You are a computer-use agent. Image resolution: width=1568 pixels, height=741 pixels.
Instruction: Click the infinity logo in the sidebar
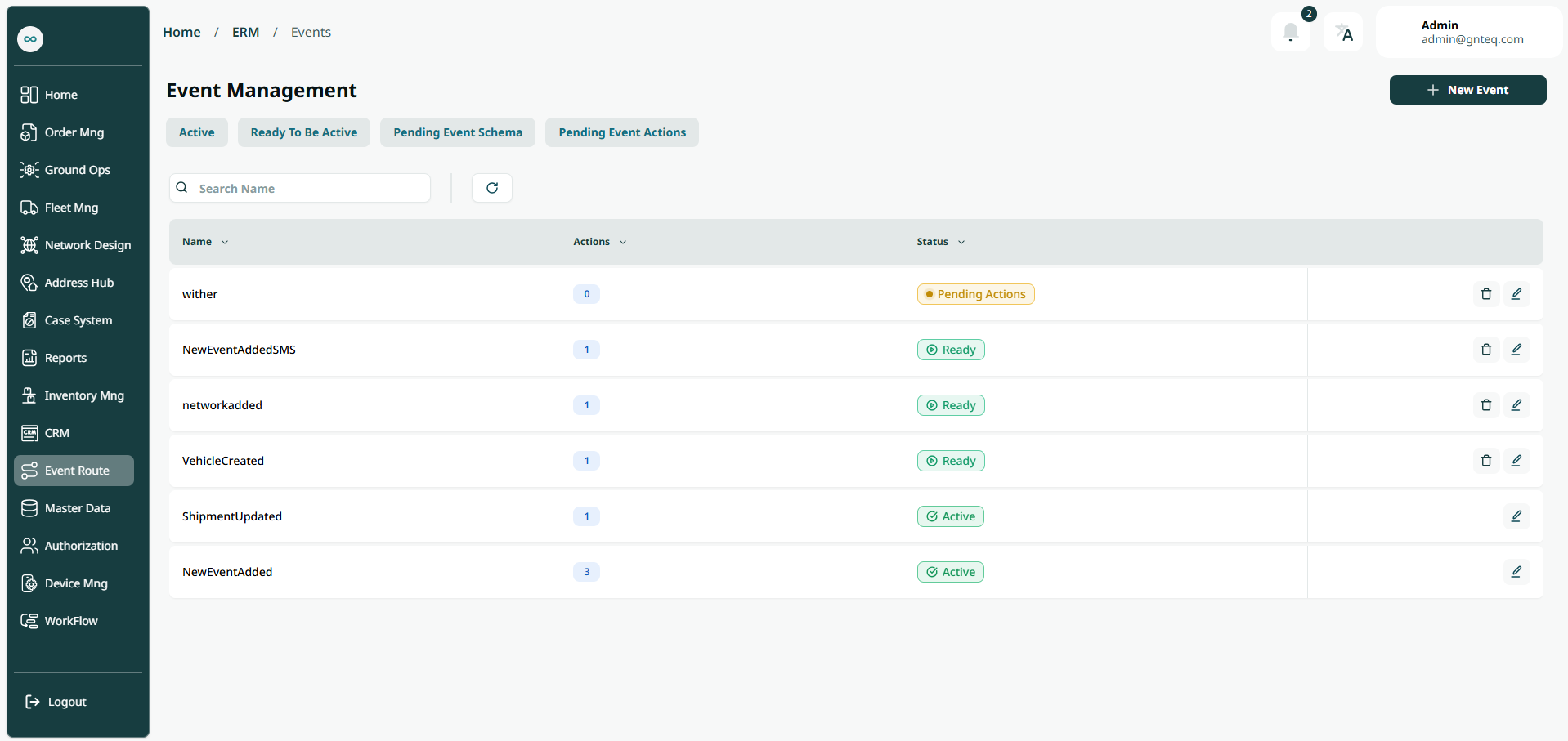pyautogui.click(x=30, y=38)
